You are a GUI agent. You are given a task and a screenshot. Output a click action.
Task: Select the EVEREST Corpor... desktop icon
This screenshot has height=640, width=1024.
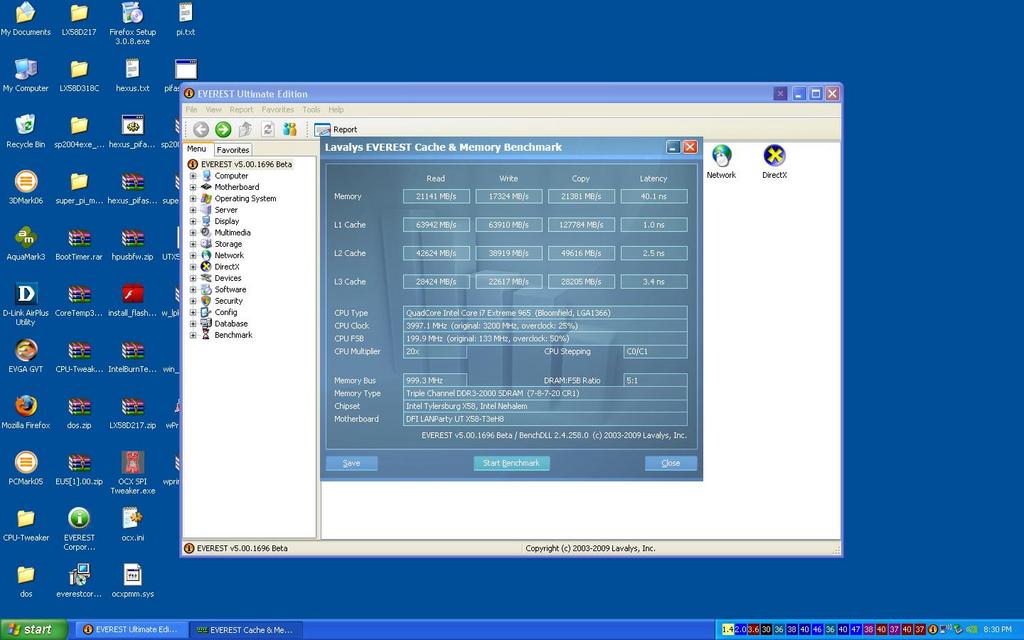click(79, 529)
